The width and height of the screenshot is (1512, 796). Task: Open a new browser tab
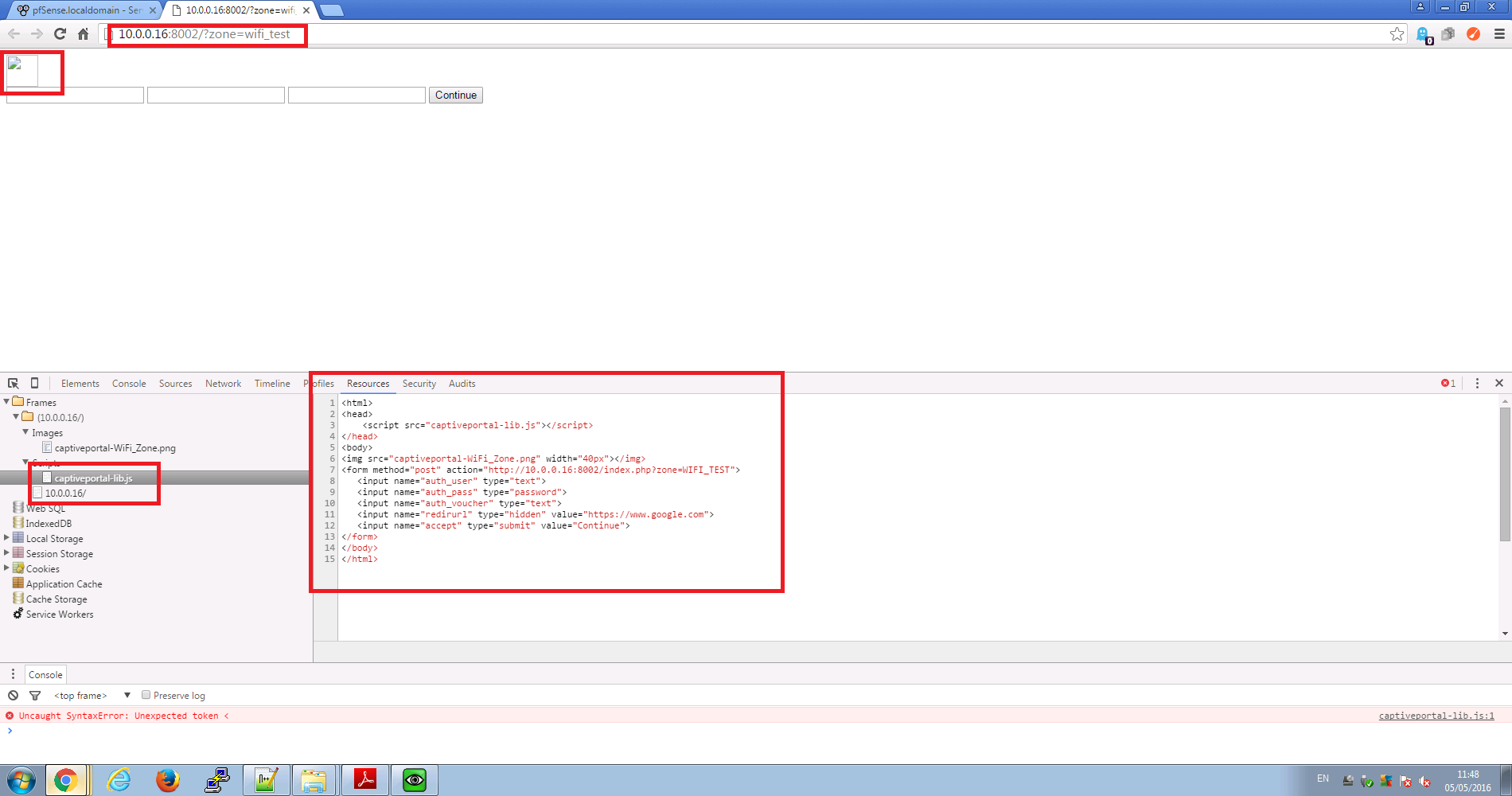[331, 10]
